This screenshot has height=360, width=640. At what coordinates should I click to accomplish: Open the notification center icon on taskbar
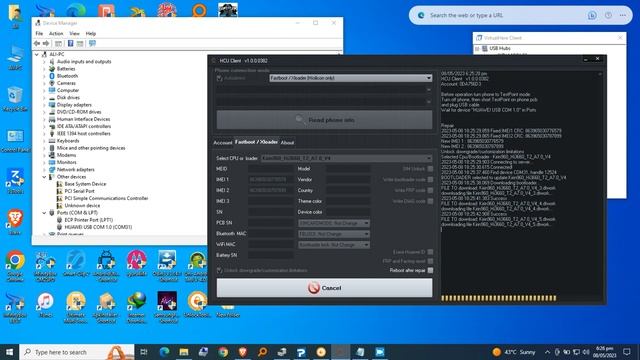(627, 352)
